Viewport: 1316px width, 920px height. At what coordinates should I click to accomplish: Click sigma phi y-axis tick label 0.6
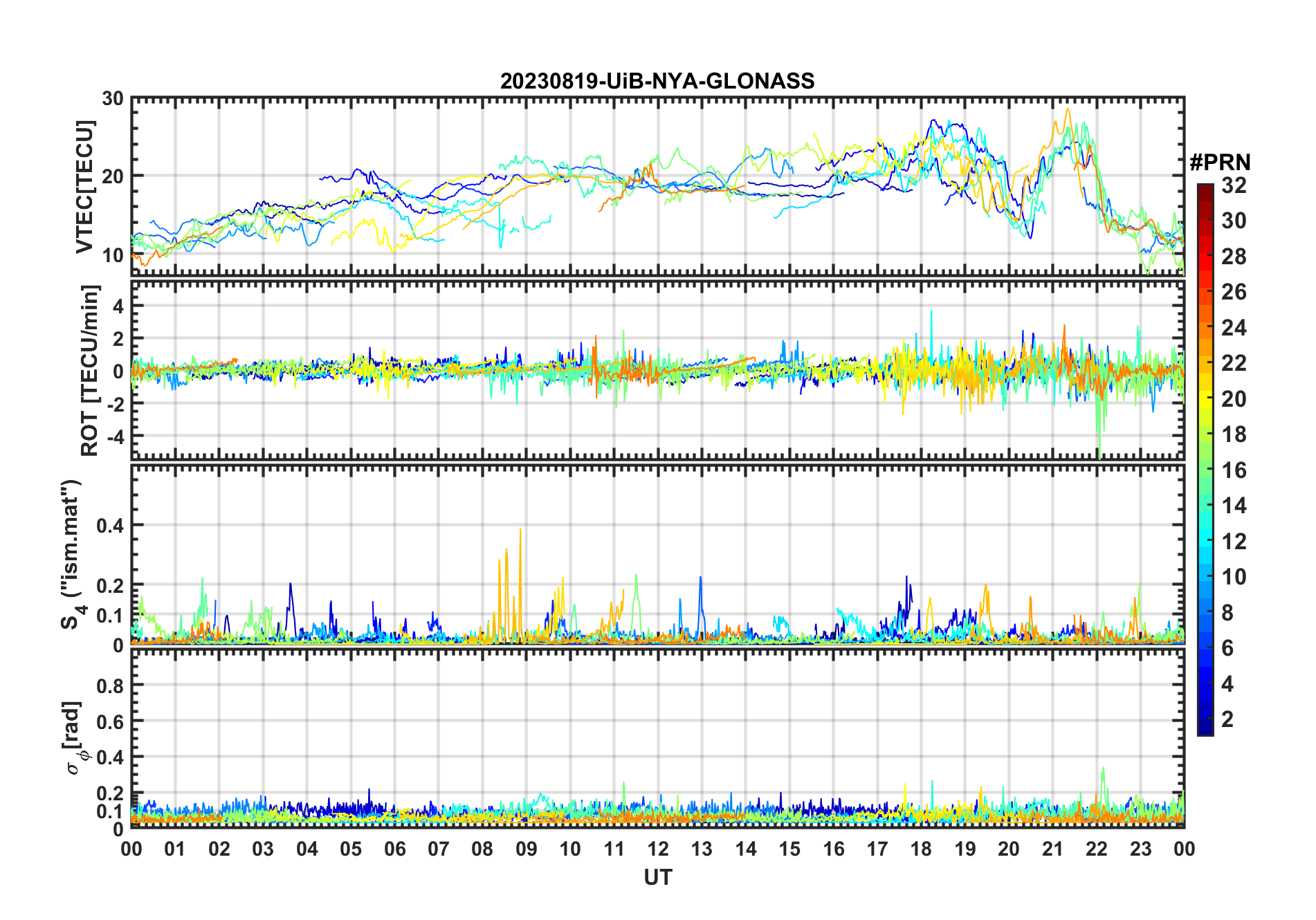(x=111, y=721)
